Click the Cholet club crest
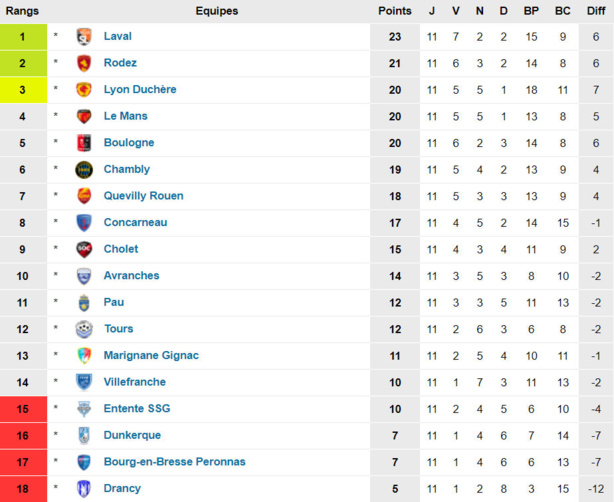 tap(84, 249)
